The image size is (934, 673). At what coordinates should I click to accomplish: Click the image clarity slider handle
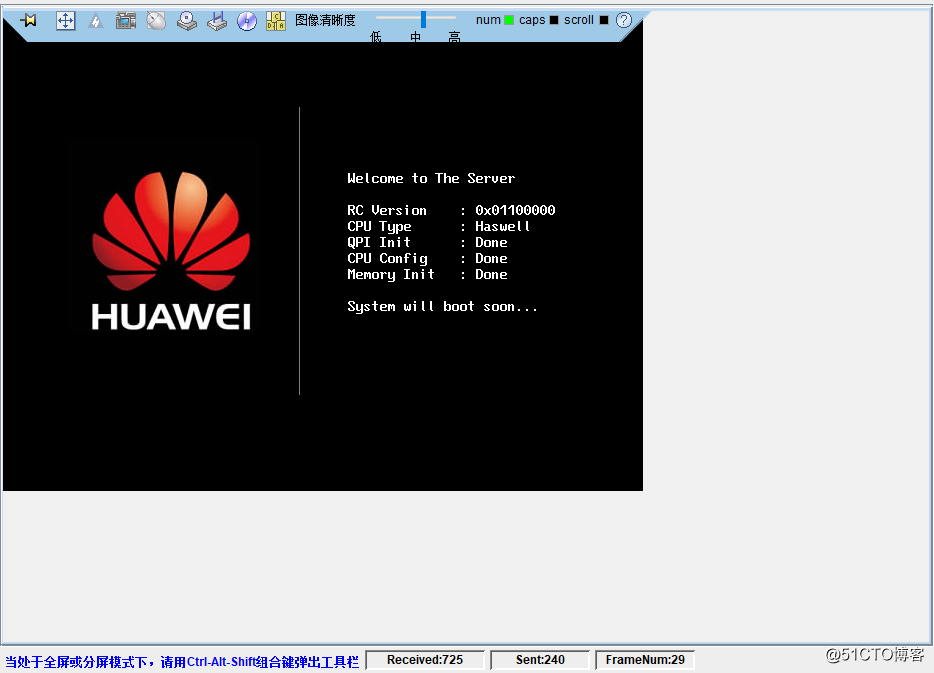423,19
